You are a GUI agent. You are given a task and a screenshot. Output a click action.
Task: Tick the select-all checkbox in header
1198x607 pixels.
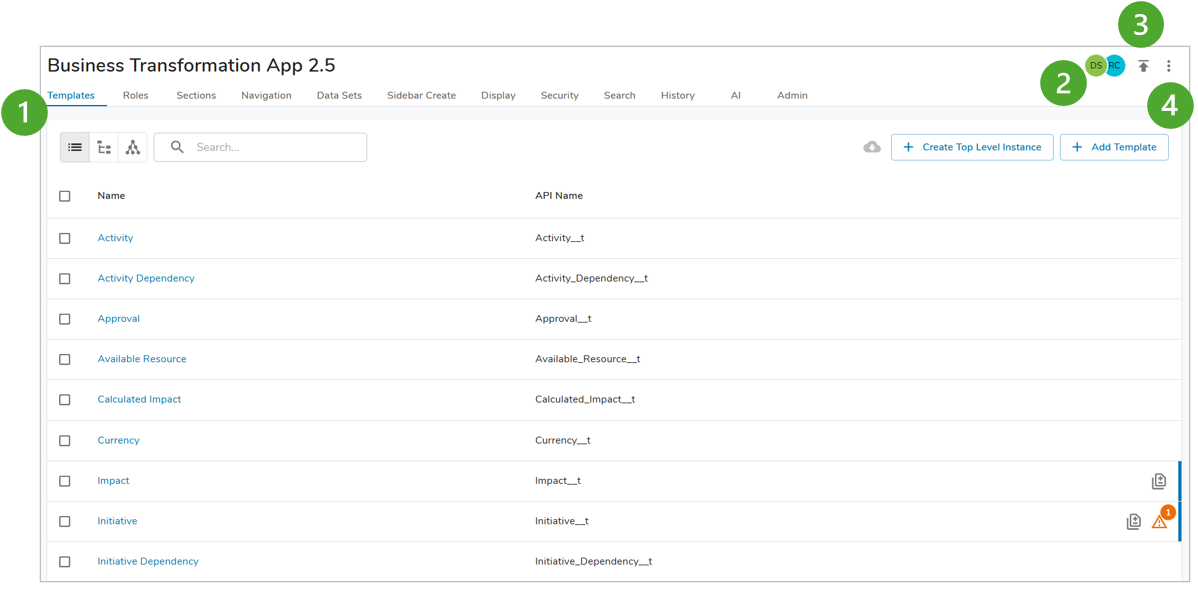(x=65, y=197)
